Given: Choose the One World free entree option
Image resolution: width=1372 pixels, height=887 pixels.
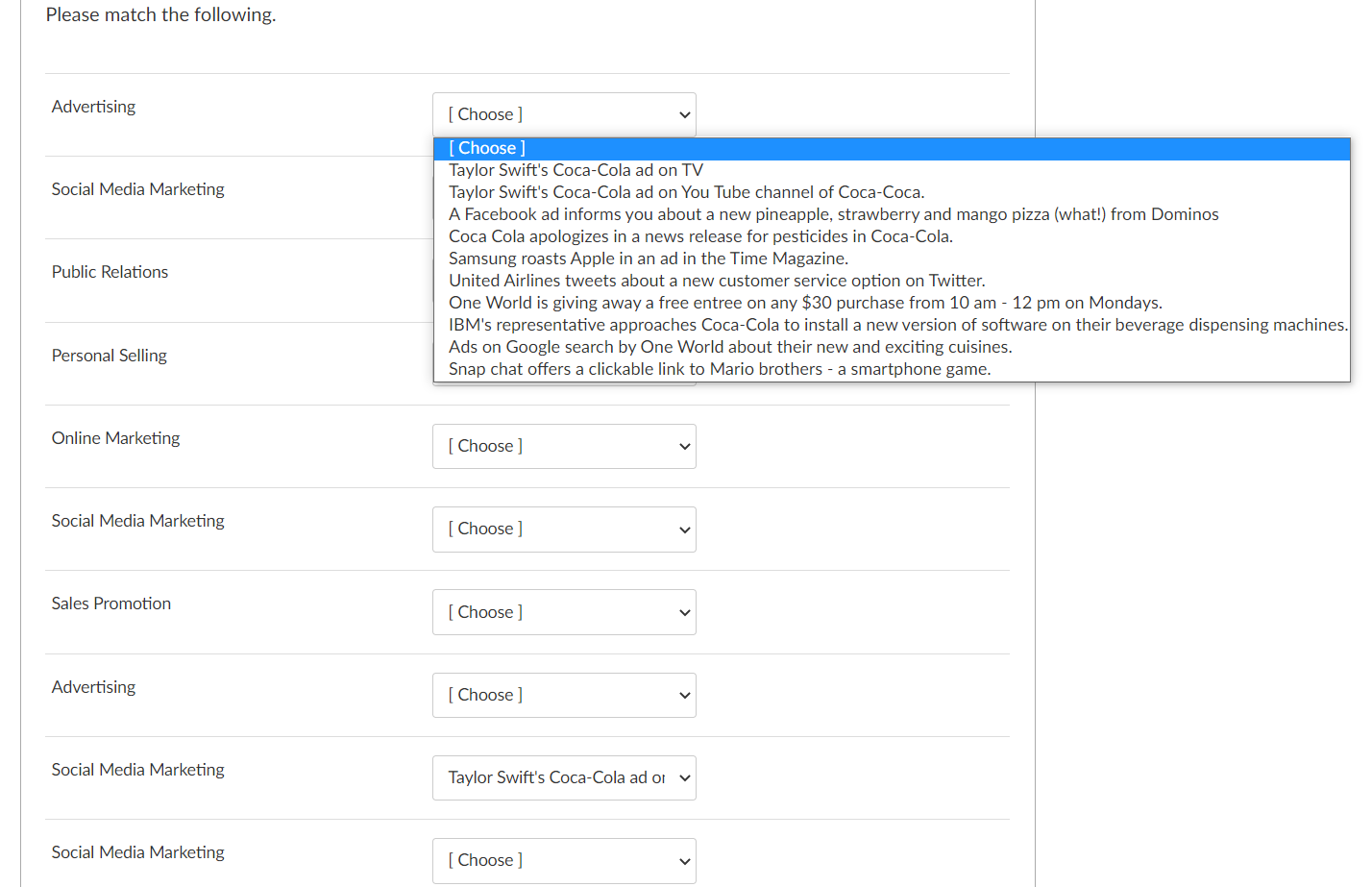Looking at the screenshot, I should pos(892,303).
